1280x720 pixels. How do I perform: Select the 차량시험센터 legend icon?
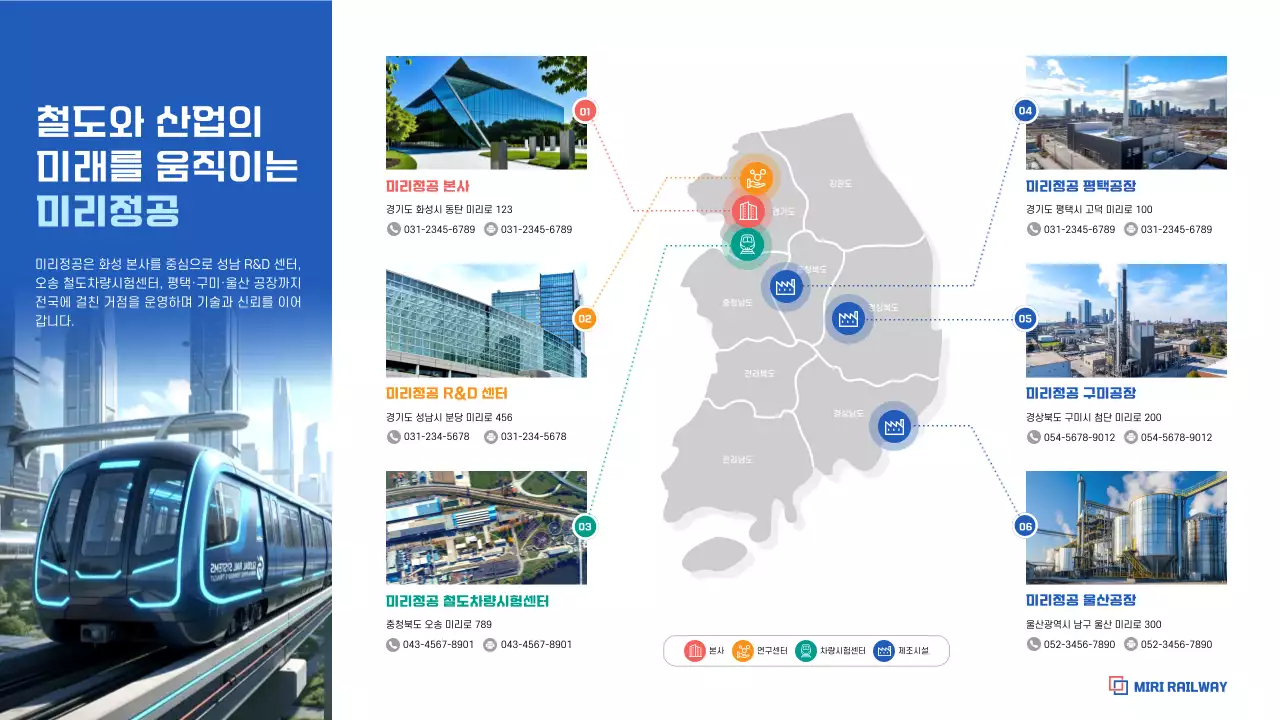click(806, 651)
